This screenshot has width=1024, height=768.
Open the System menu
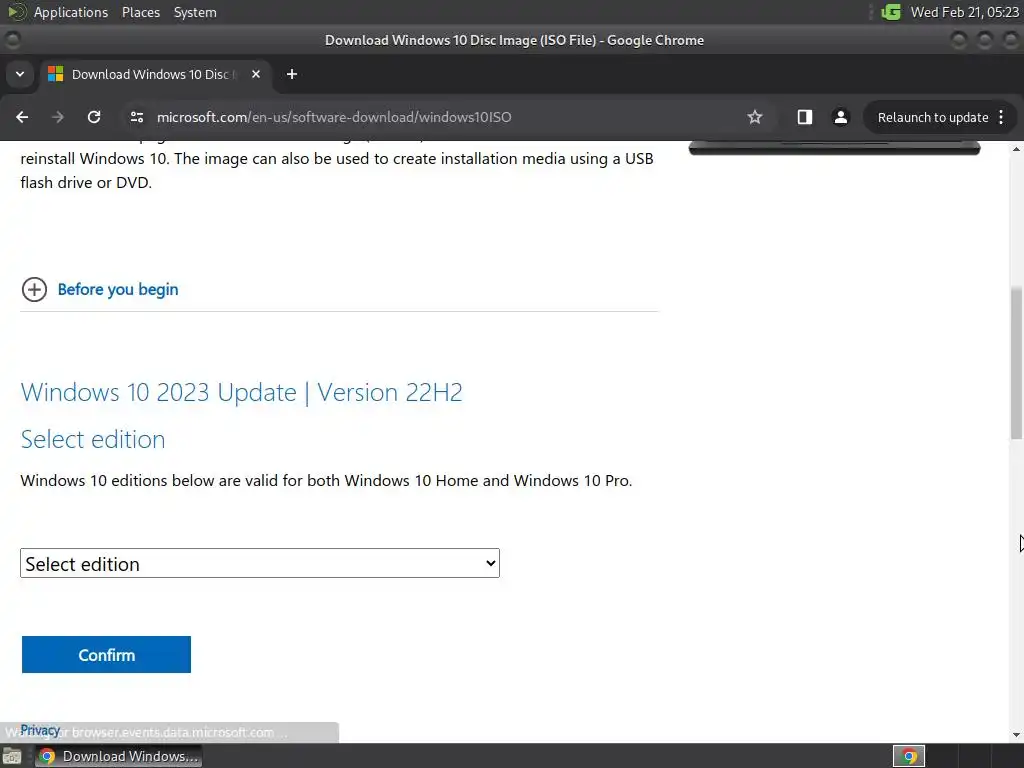195,12
